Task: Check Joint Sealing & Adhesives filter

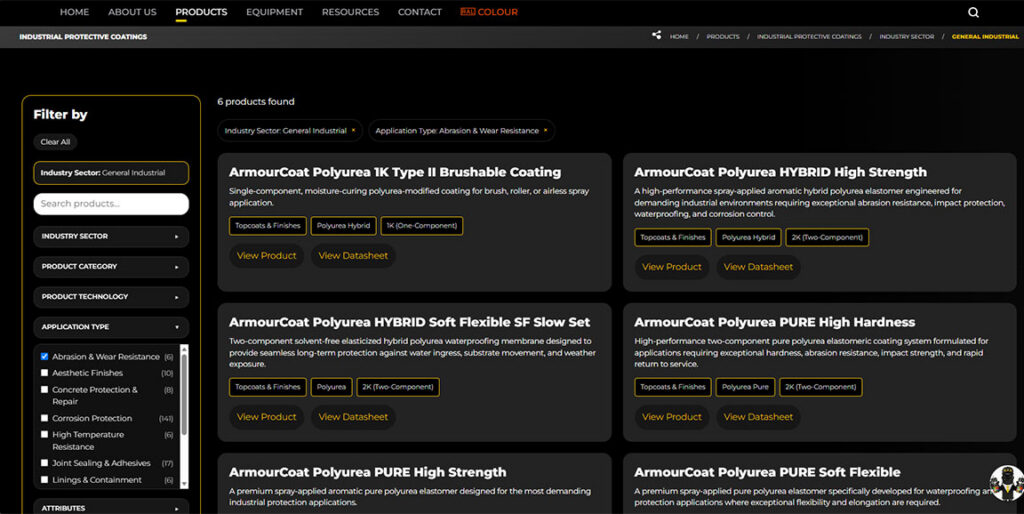Action: 44,463
